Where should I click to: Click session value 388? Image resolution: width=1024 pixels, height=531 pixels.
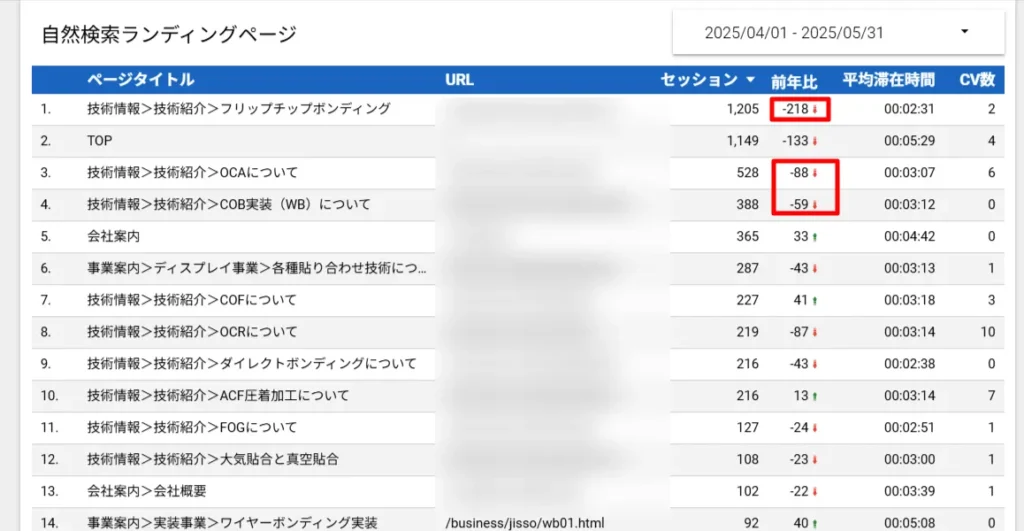tap(747, 204)
